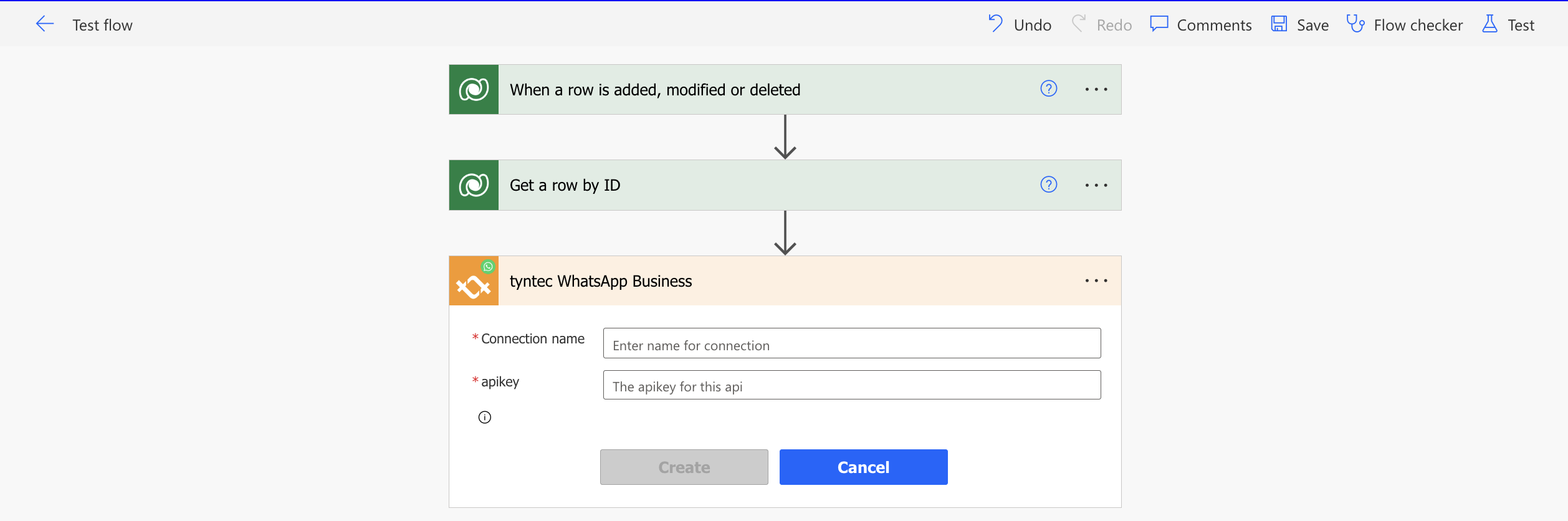Open the ellipsis menu on Get a row by ID

click(1096, 185)
